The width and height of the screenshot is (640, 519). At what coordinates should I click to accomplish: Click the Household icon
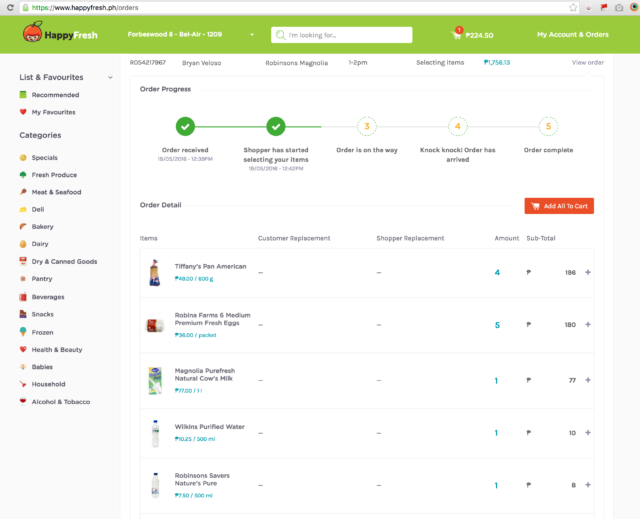(23, 384)
